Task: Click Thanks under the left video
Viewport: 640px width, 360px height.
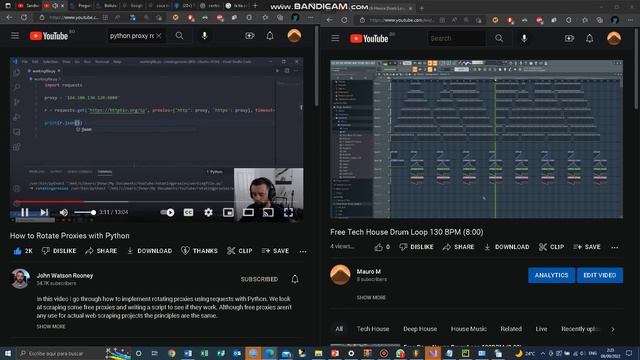Action: tap(199, 251)
